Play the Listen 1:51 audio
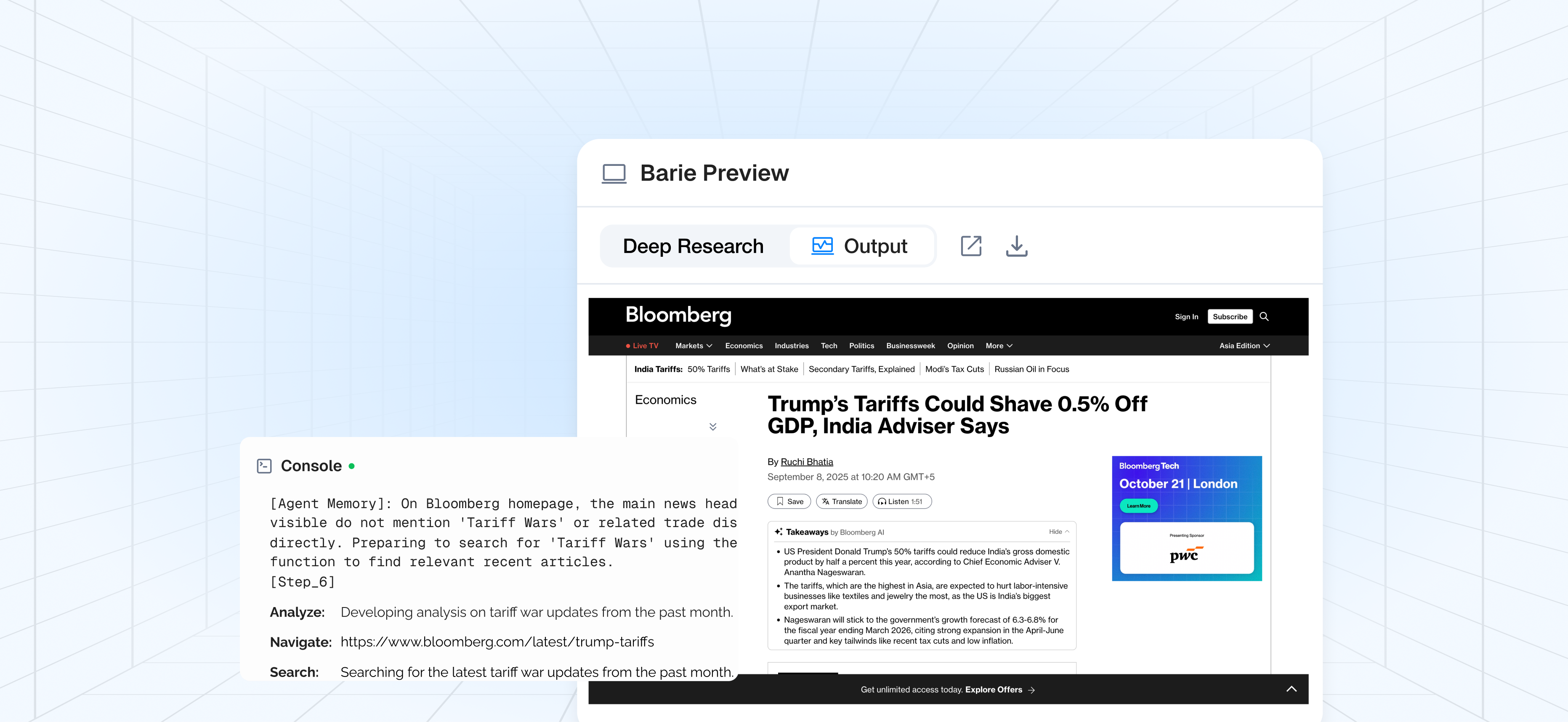Screen dimensions: 1568x722 pos(901,502)
